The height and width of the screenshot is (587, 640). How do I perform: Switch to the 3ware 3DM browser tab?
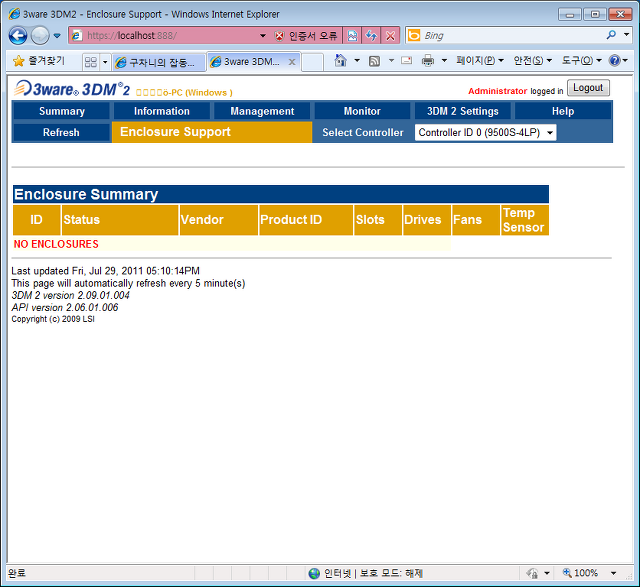249,62
